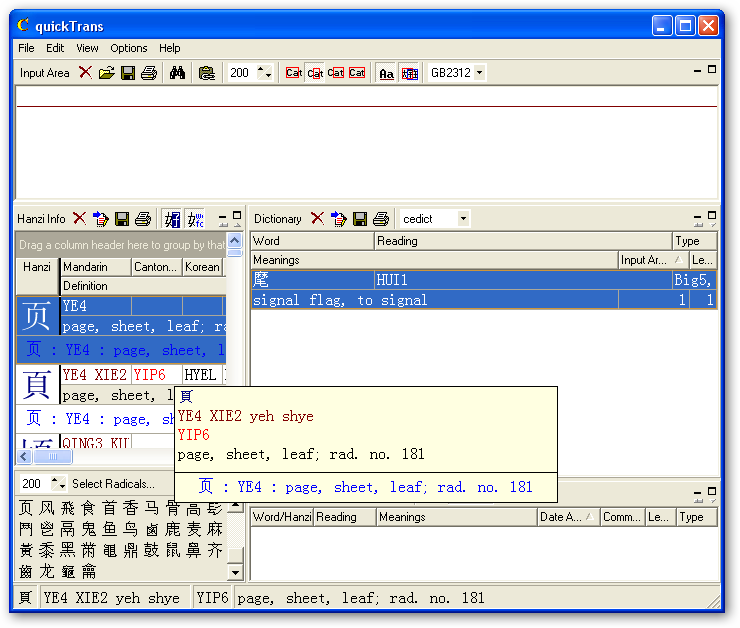Pick the 鹿 radical
The image size is (740, 628).
click(x=172, y=529)
